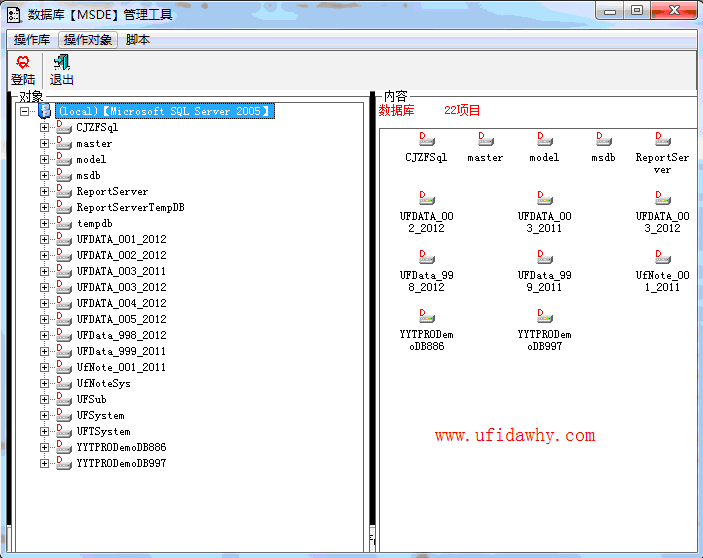Viewport: 703px width, 558px height.
Task: Open the 脚本 menu
Action: pyautogui.click(x=138, y=40)
